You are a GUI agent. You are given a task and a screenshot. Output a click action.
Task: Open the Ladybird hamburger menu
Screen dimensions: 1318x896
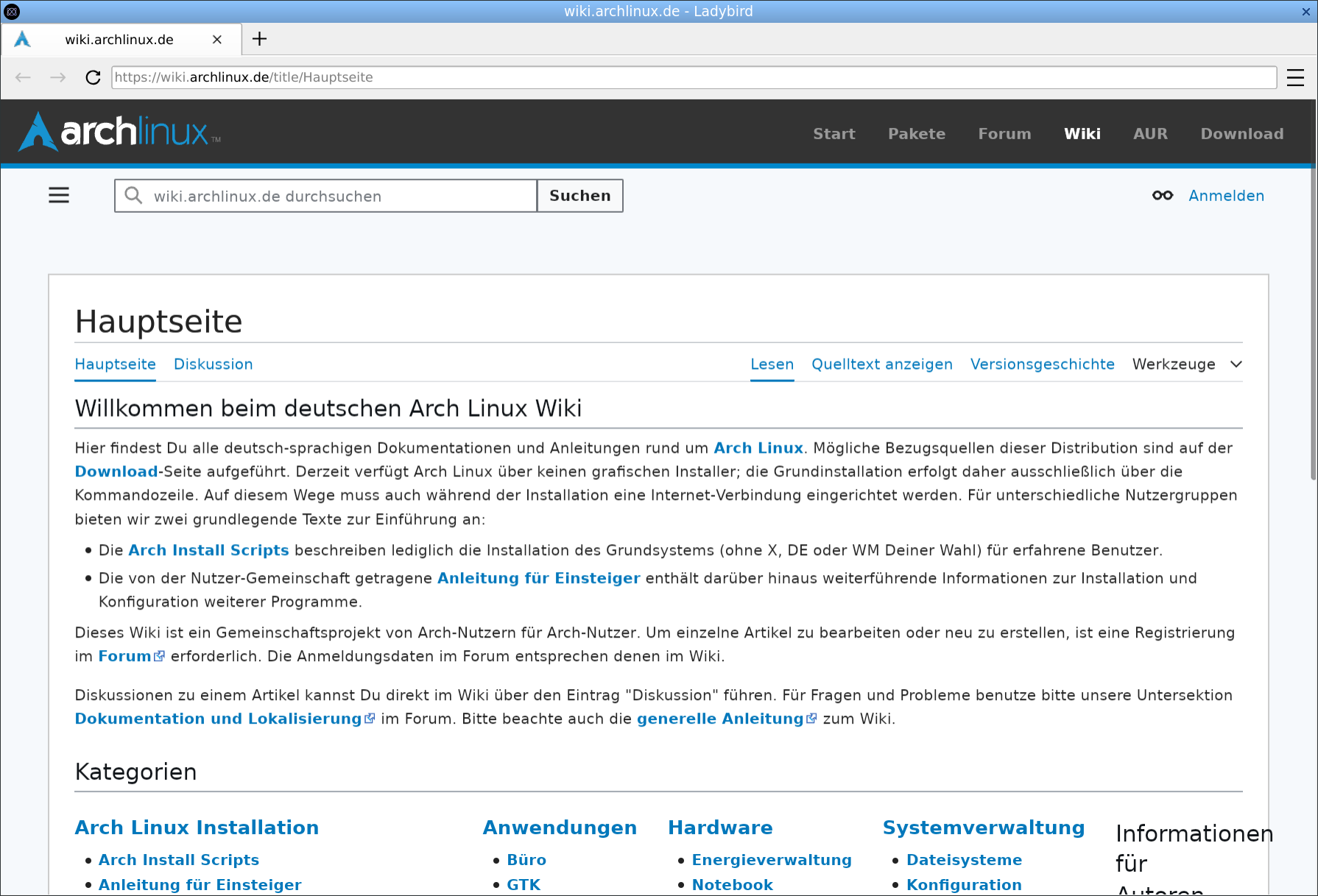[x=1295, y=77]
